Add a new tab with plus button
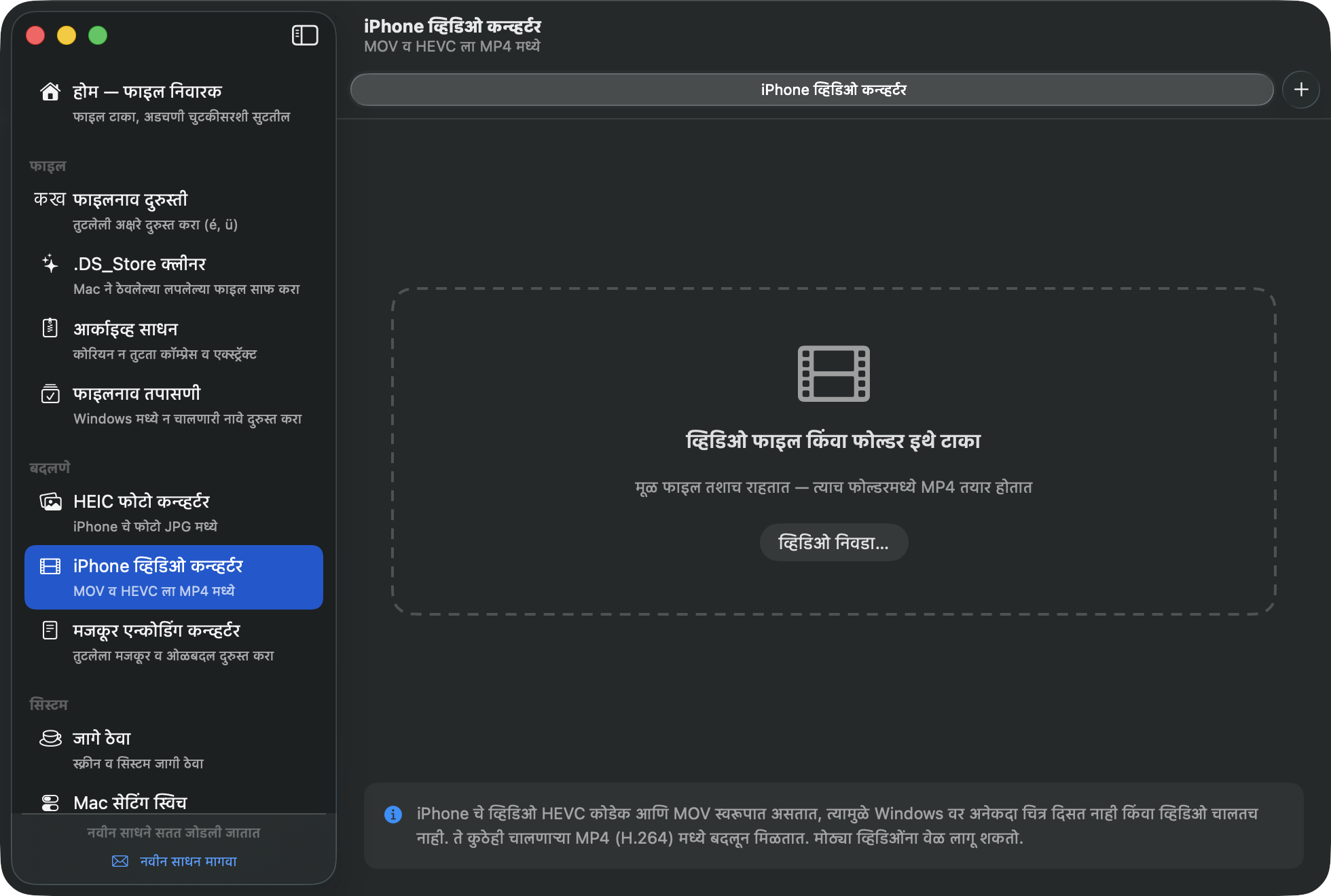 pos(1301,90)
